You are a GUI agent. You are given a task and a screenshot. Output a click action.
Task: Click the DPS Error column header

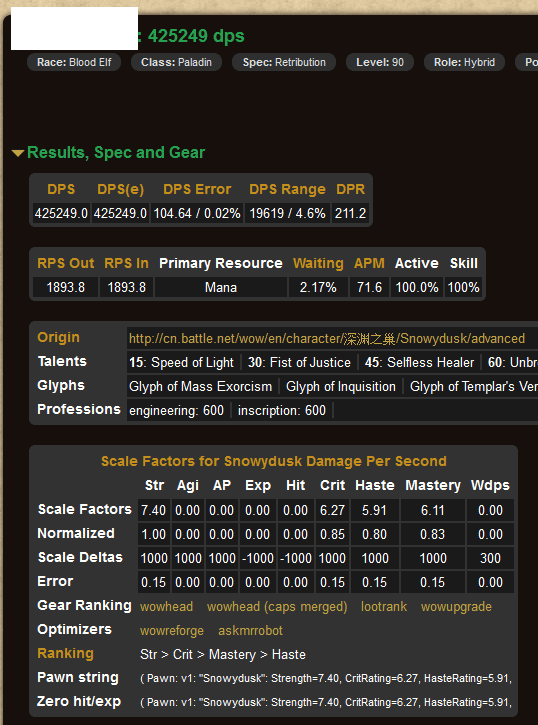click(197, 189)
